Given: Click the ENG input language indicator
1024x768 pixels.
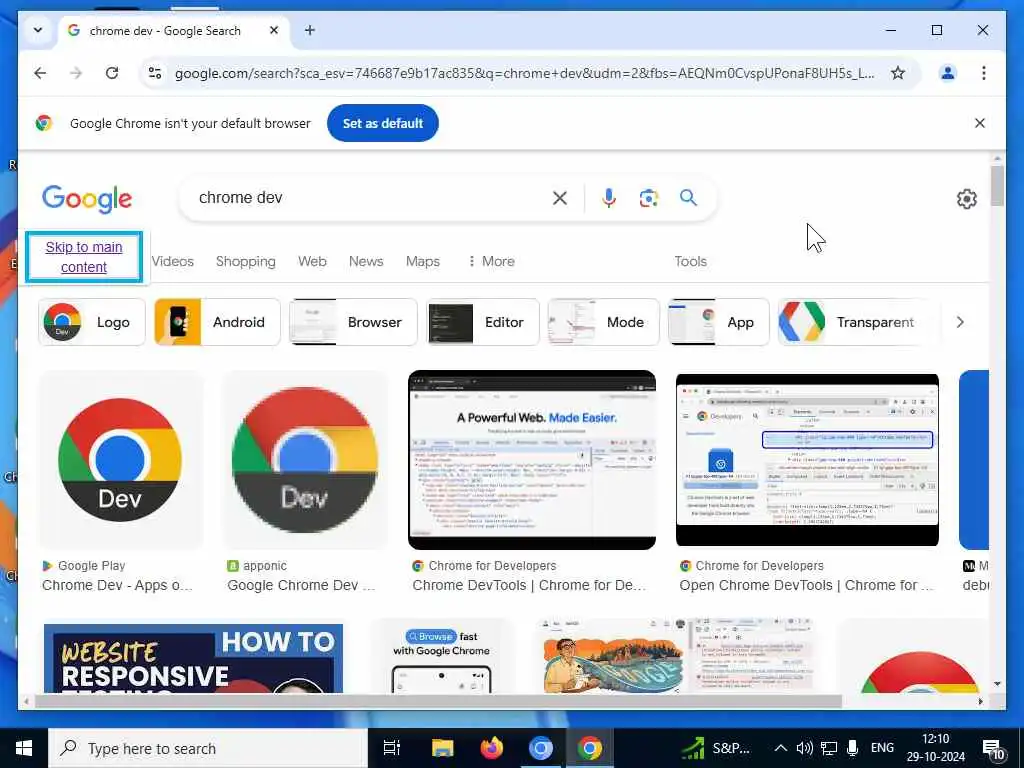Looking at the screenshot, I should click(882, 748).
